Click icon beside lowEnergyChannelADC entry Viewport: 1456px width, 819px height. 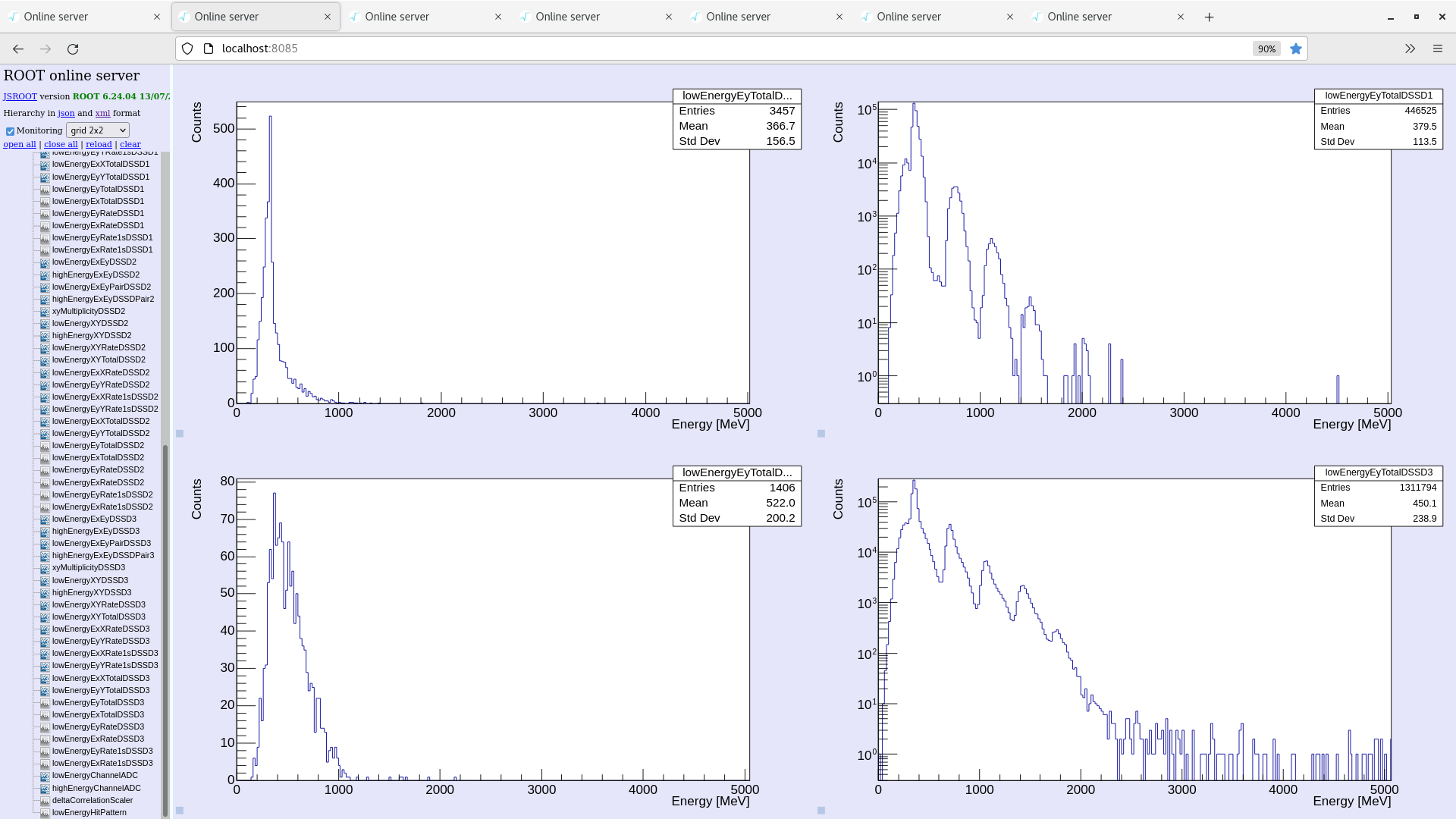click(x=45, y=776)
